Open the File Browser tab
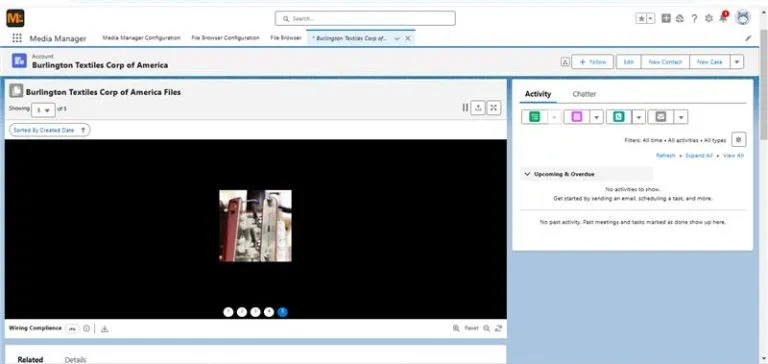The width and height of the screenshot is (768, 364). 286,38
